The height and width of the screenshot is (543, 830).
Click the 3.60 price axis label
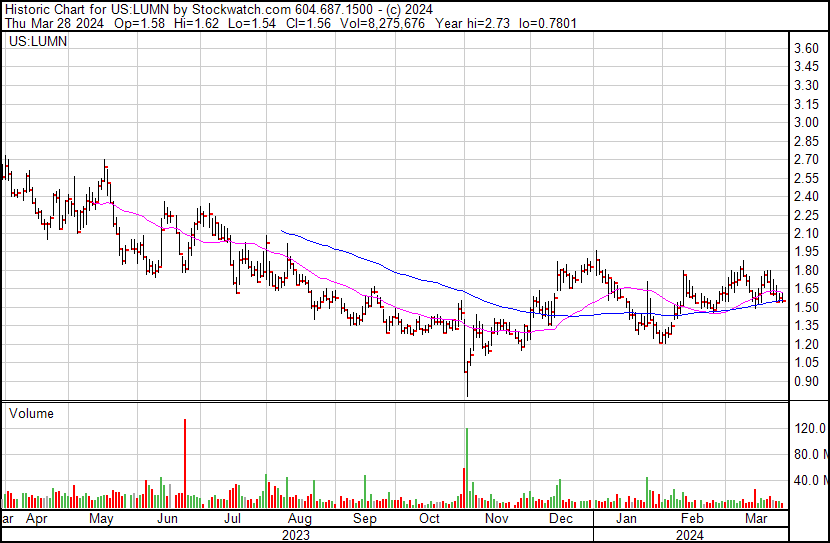click(805, 49)
